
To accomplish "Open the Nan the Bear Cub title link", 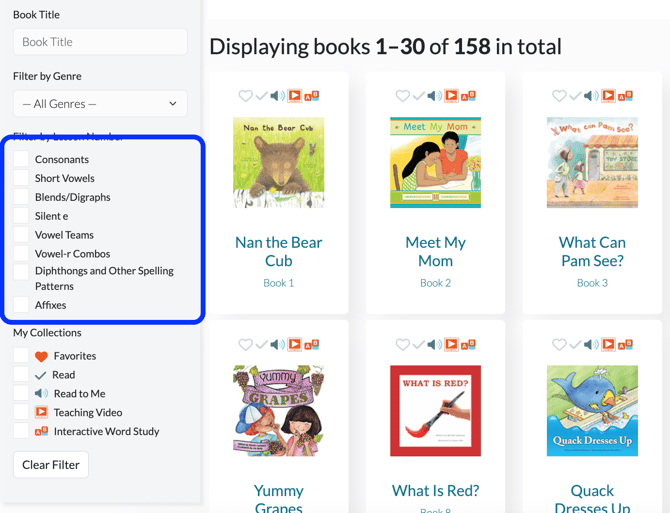I will 279,251.
